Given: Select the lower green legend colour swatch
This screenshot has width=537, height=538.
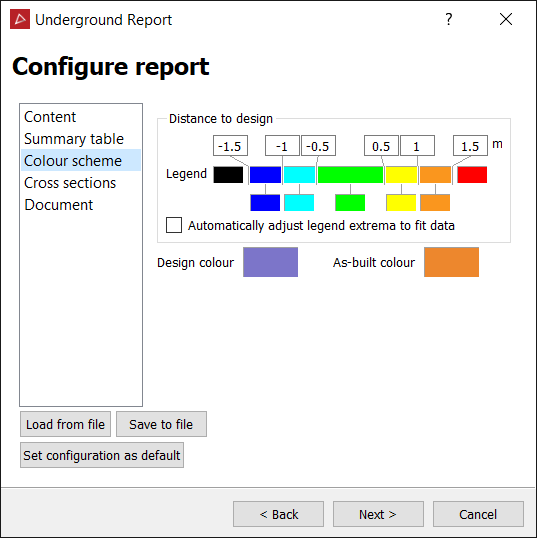Looking at the screenshot, I should click(x=350, y=202).
